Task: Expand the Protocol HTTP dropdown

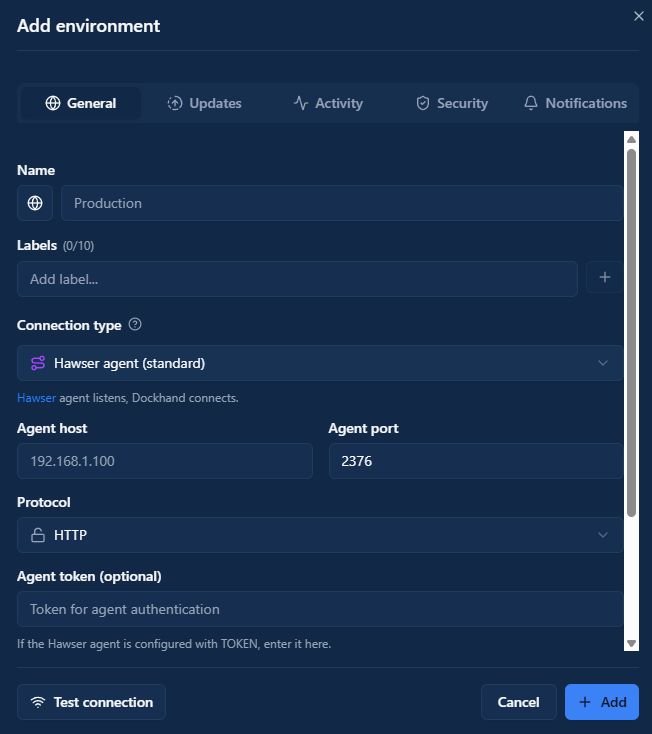Action: [x=320, y=535]
